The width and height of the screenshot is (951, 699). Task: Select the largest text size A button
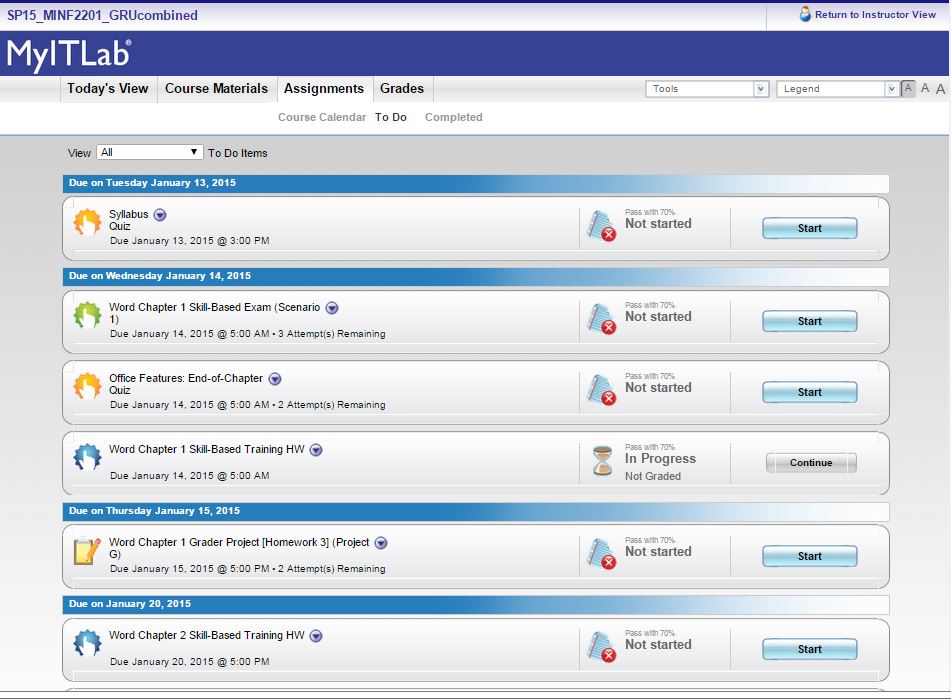pos(941,89)
